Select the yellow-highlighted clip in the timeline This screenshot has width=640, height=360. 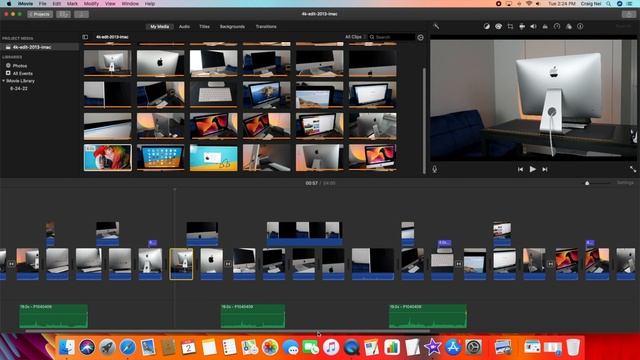(181, 264)
